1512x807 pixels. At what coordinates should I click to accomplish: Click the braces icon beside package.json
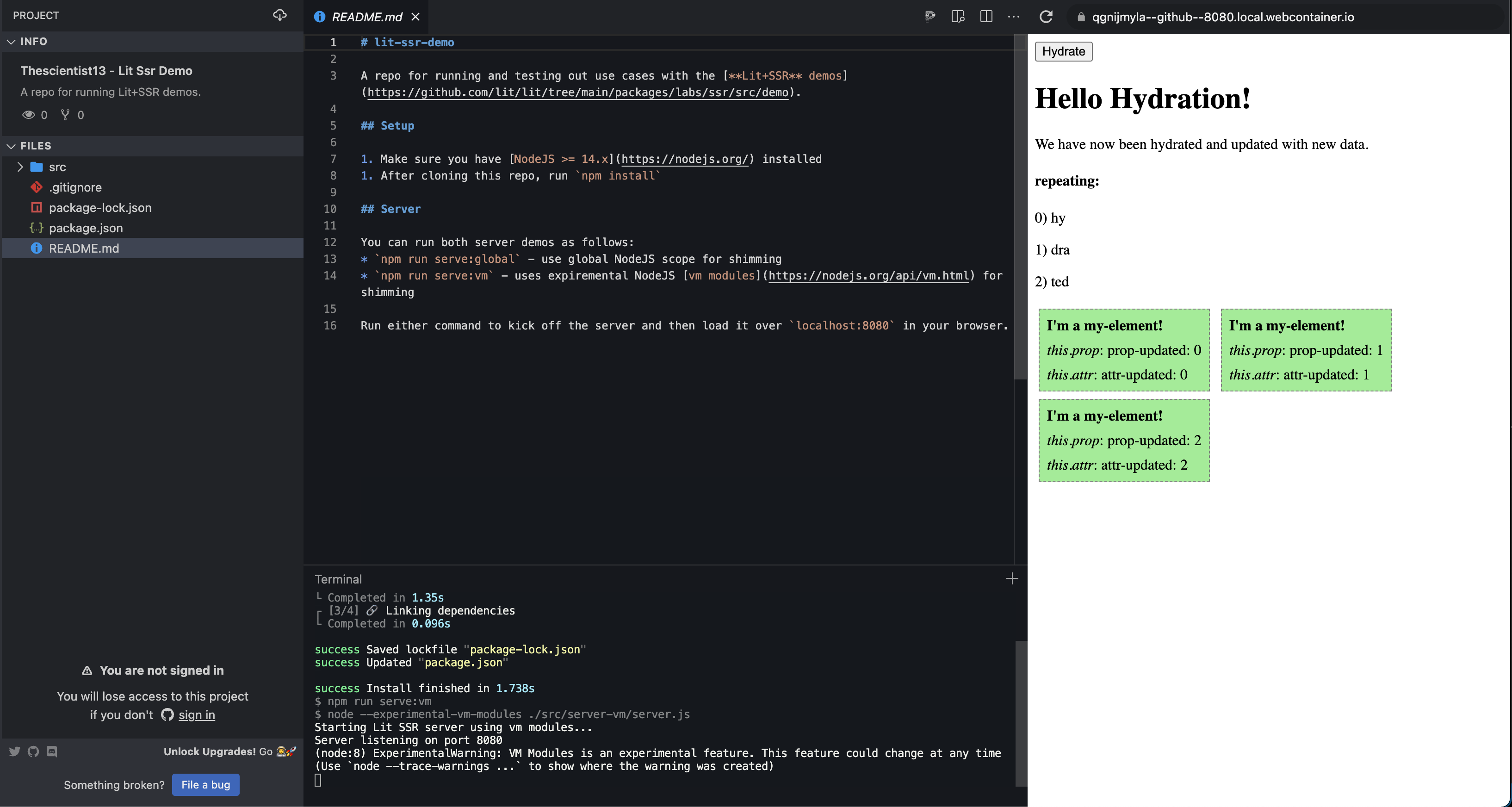pyautogui.click(x=37, y=228)
